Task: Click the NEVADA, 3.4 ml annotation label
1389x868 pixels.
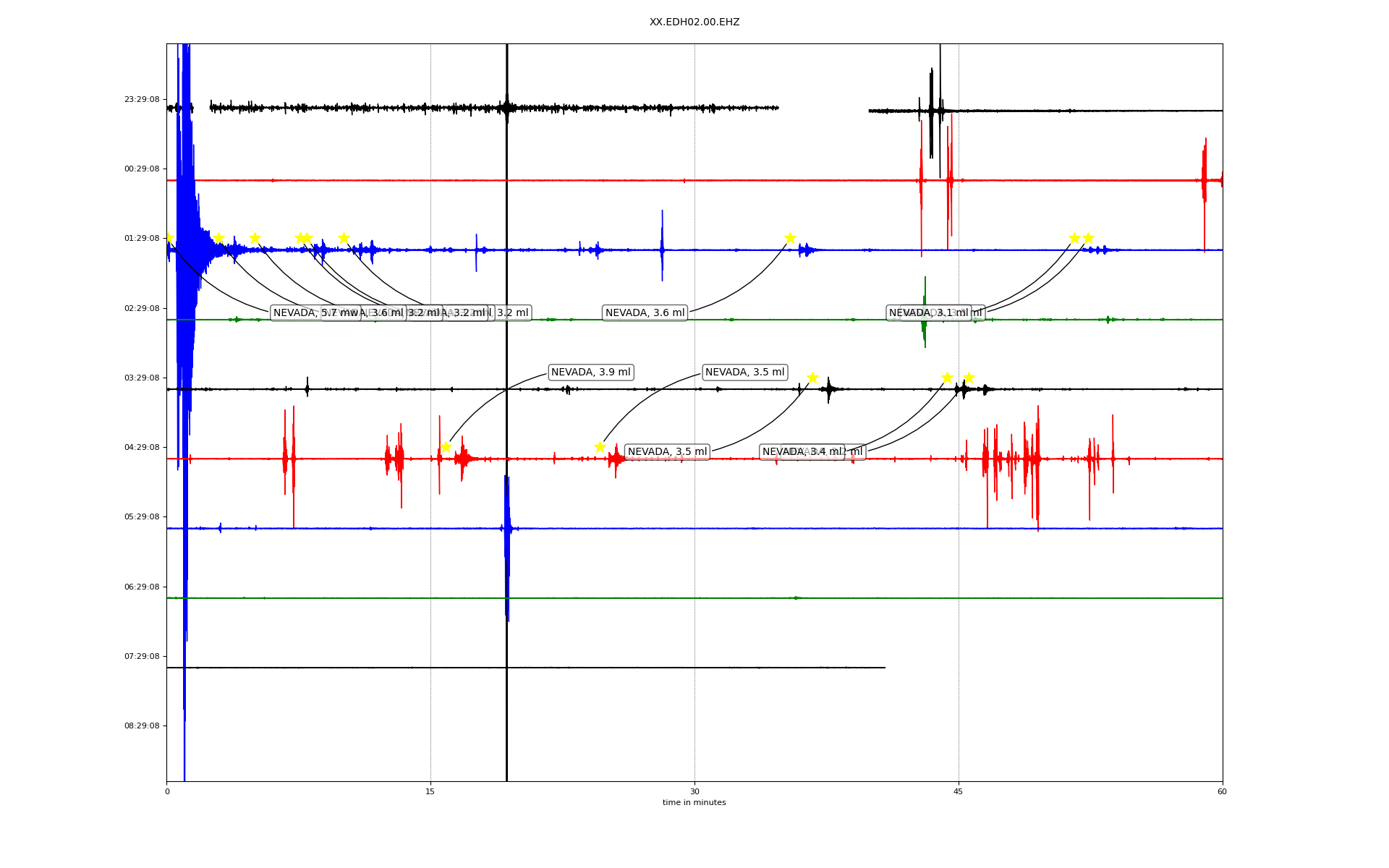Action: coord(800,452)
